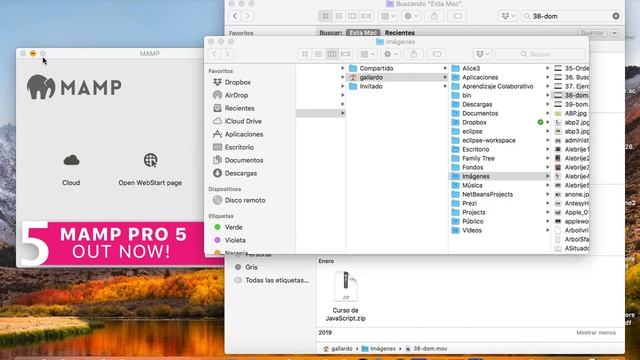This screenshot has height=360, width=640.
Task: Switch Imágenes window to icon view
Action: (x=305, y=54)
